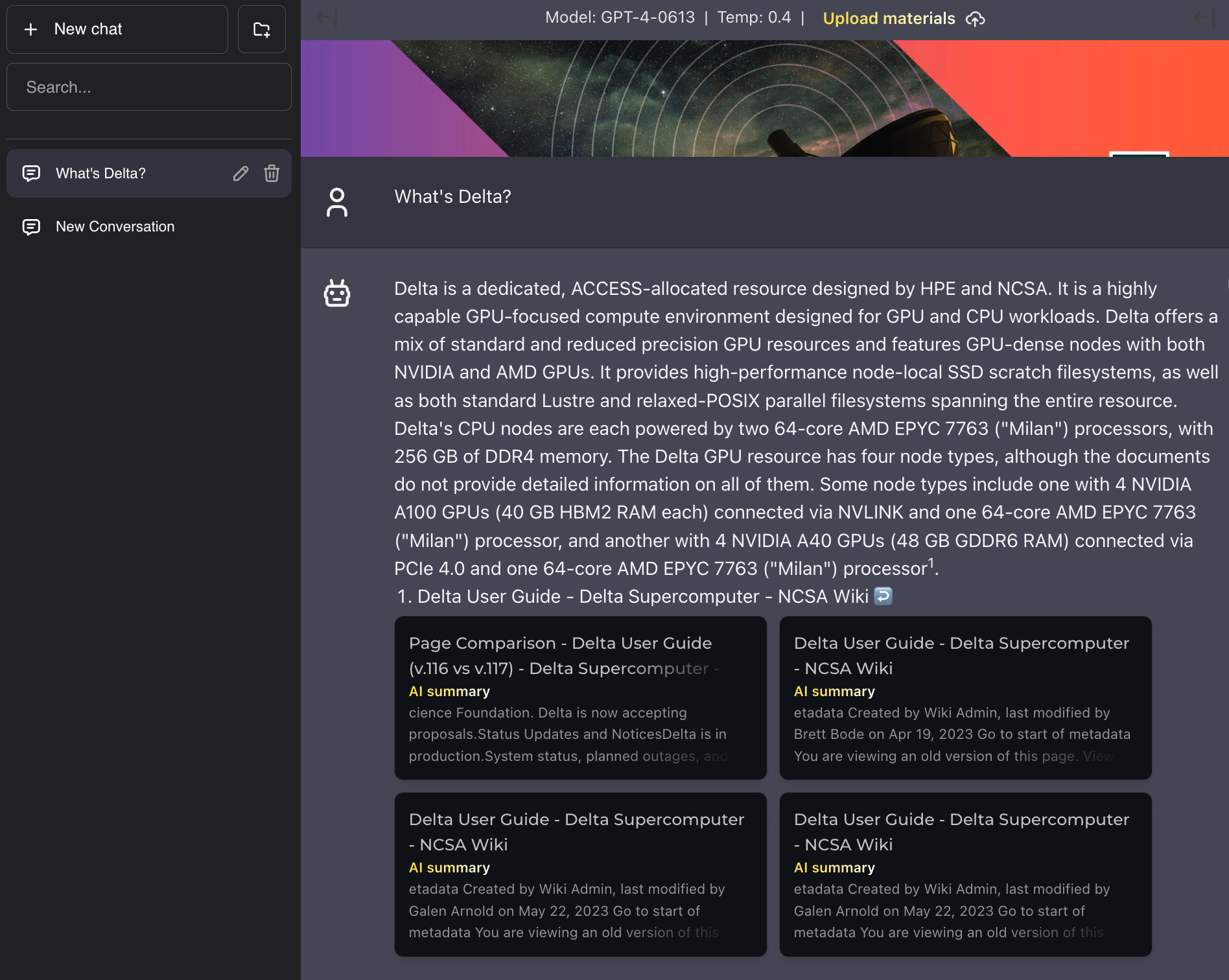The width and height of the screenshot is (1229, 980).
Task: Click the citation return arrow icon
Action: (x=883, y=596)
